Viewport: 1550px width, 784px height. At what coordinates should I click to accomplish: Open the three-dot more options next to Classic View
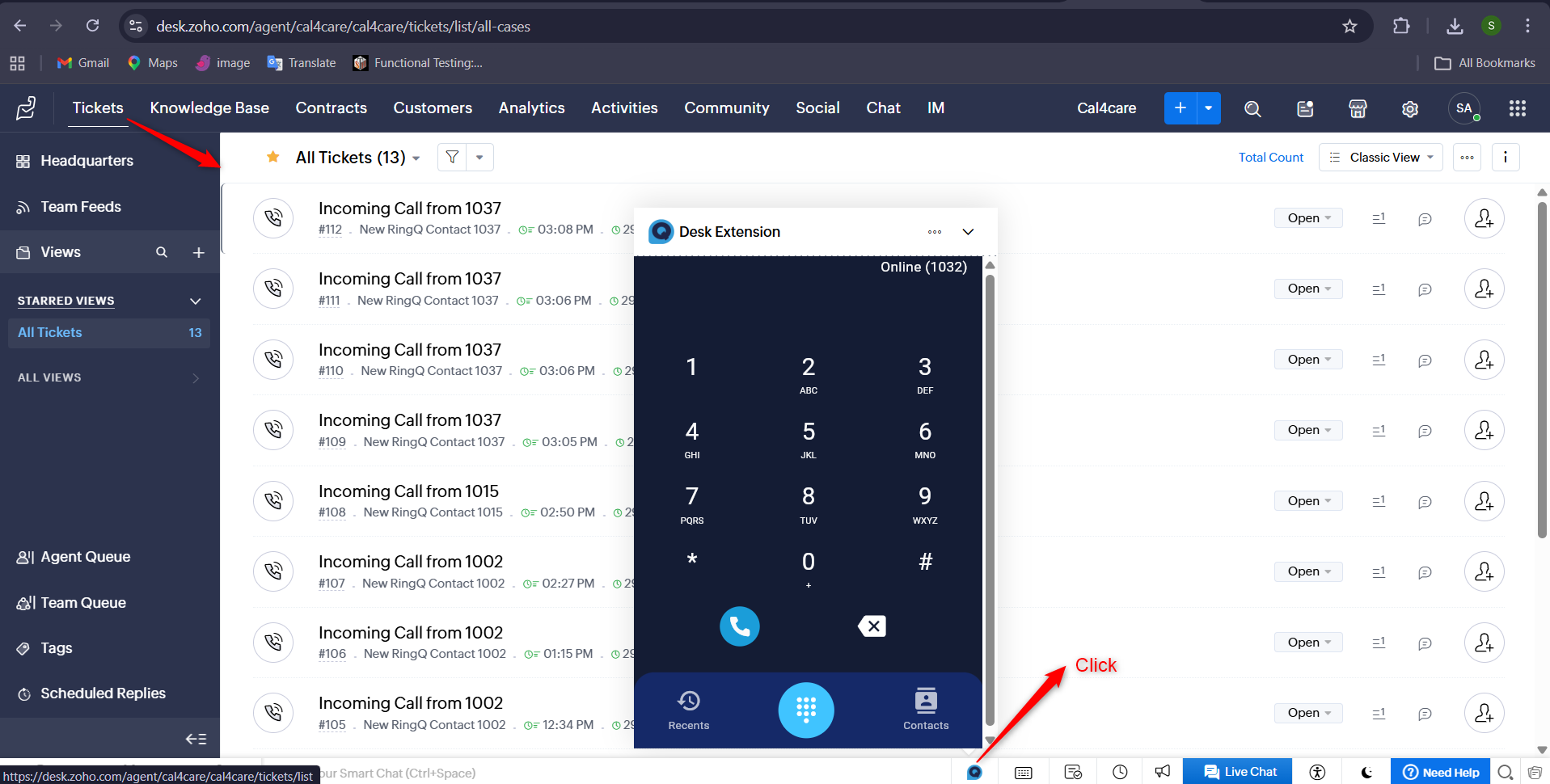click(1467, 157)
